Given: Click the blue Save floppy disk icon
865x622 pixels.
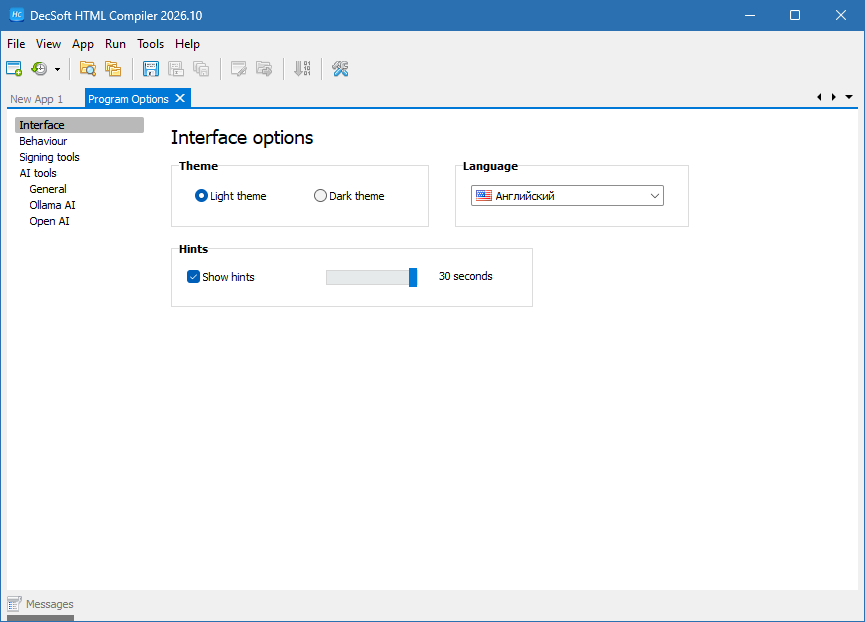Looking at the screenshot, I should click(x=151, y=68).
